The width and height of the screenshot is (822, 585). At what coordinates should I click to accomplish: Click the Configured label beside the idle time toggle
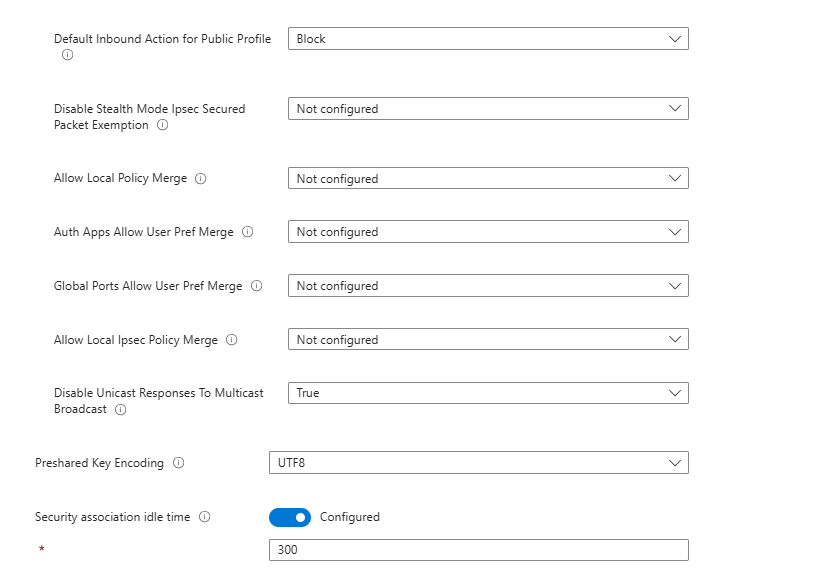[x=350, y=517]
